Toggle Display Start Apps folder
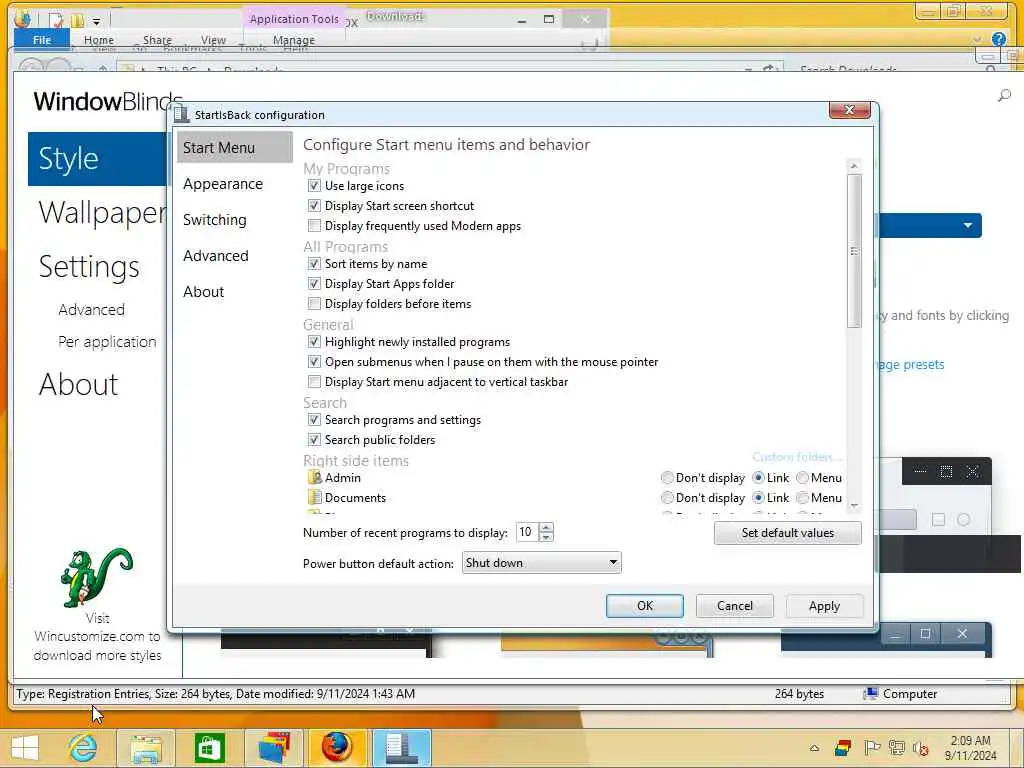Viewport: 1024px width, 768px height. (x=314, y=284)
